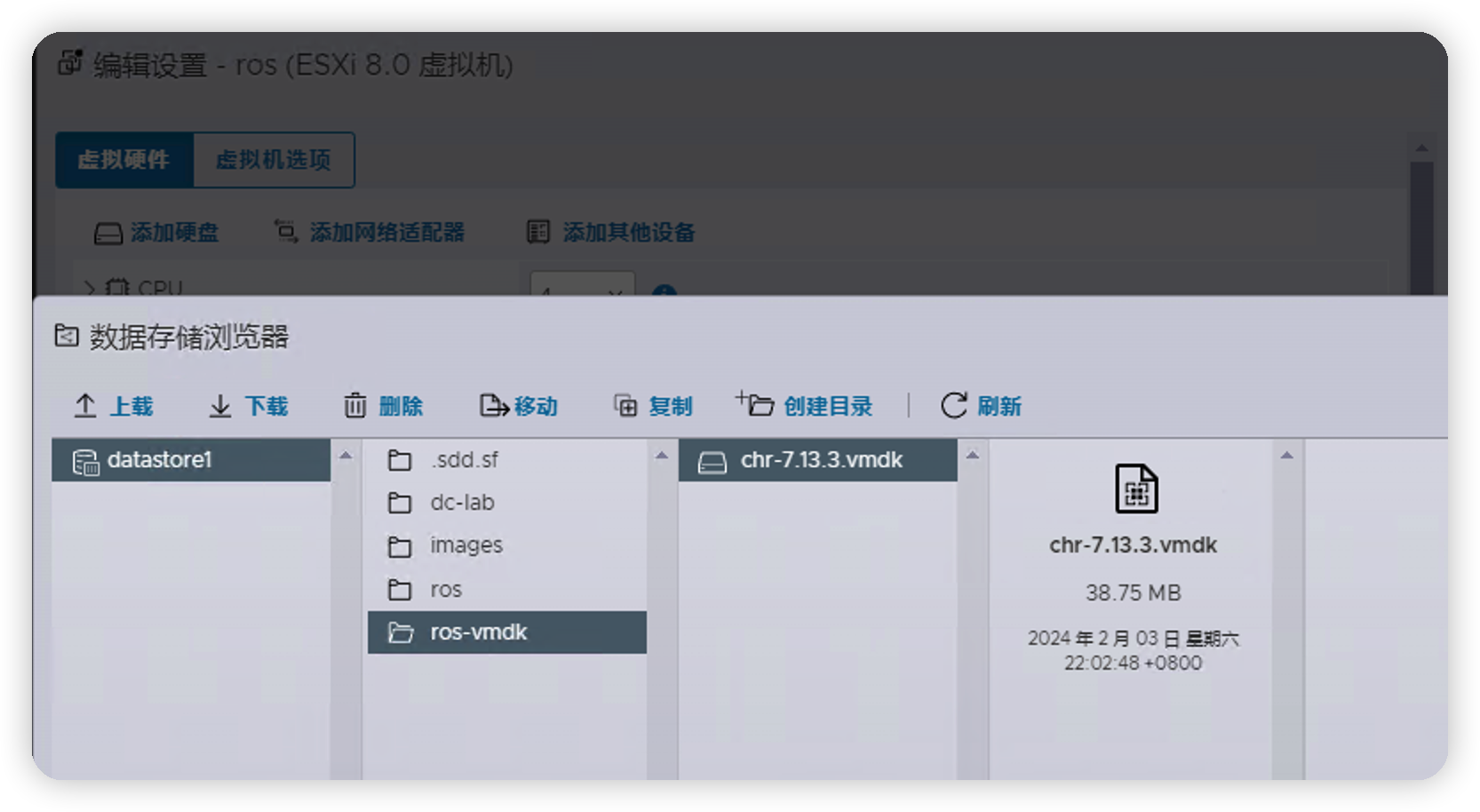Click the open ros-vmdk folder icon

(401, 633)
